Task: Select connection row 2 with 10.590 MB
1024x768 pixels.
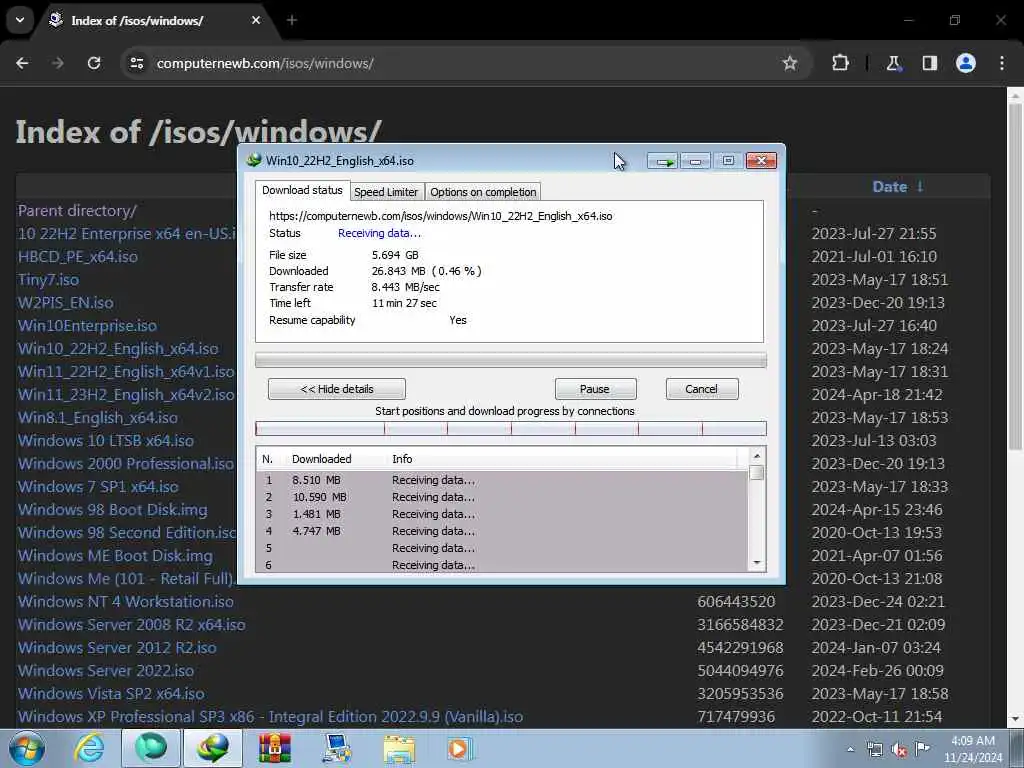Action: pyautogui.click(x=502, y=497)
